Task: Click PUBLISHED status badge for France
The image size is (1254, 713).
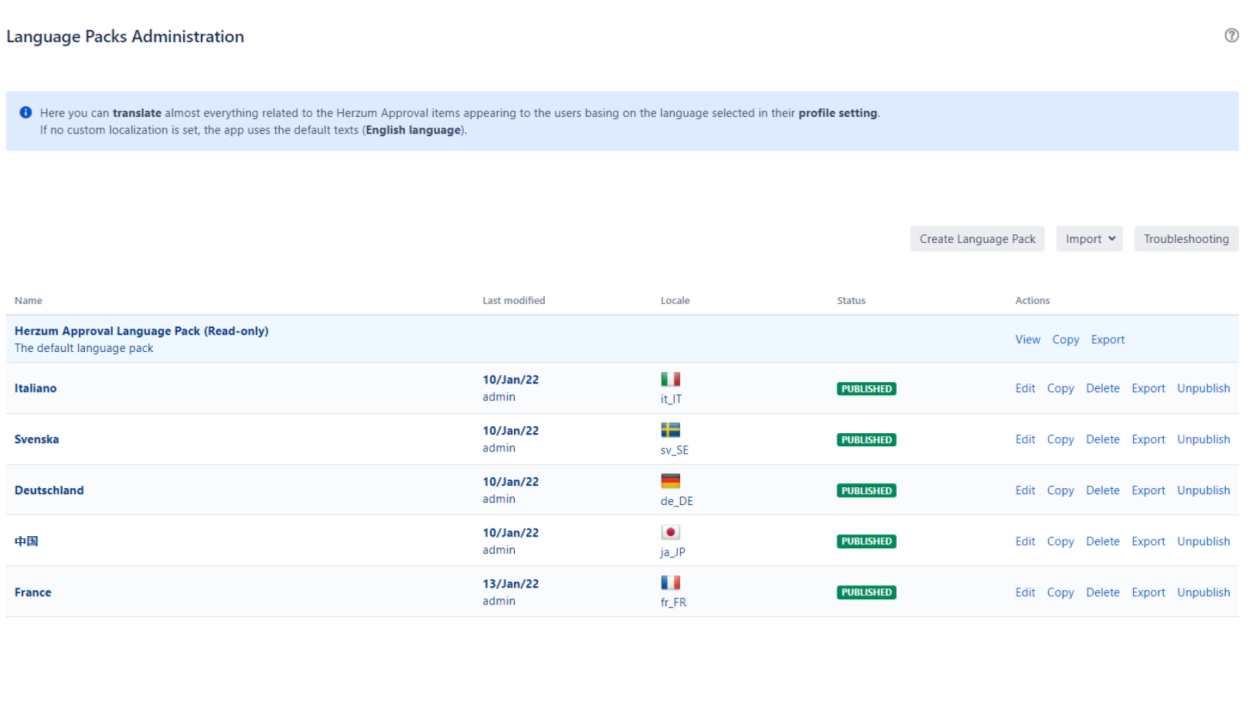Action: (x=866, y=593)
